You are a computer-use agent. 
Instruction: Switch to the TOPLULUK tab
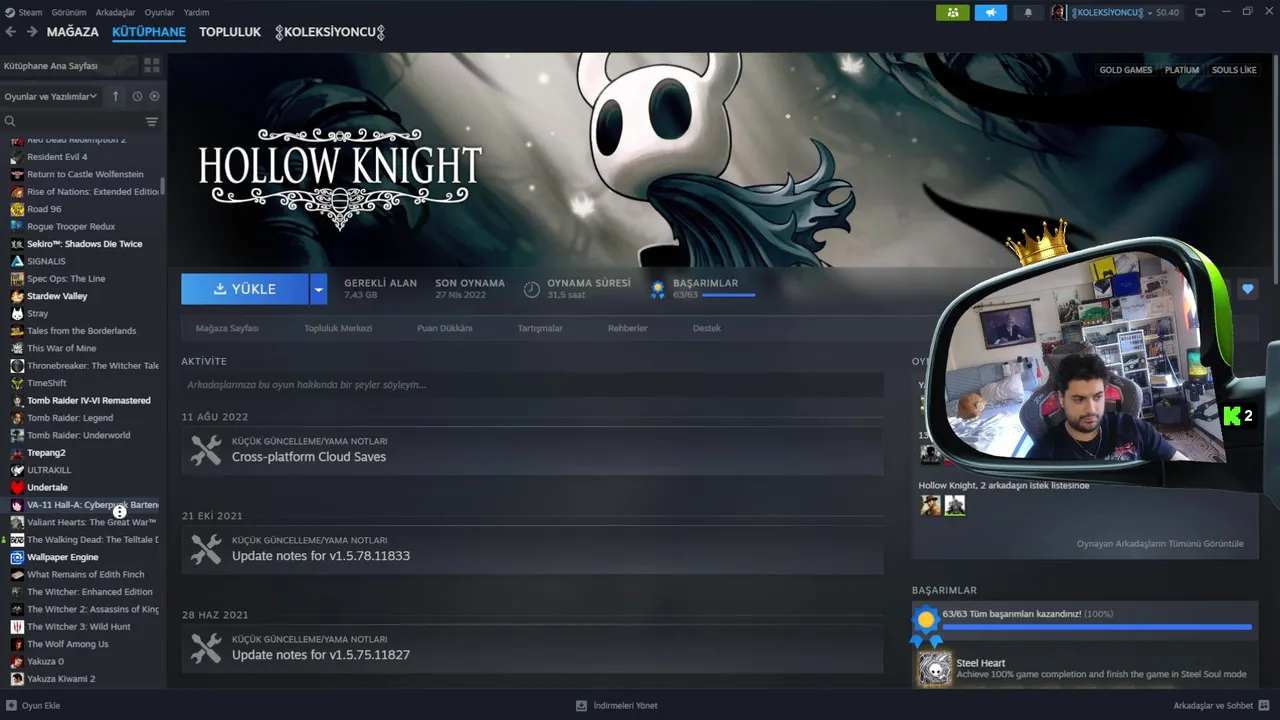coord(230,32)
